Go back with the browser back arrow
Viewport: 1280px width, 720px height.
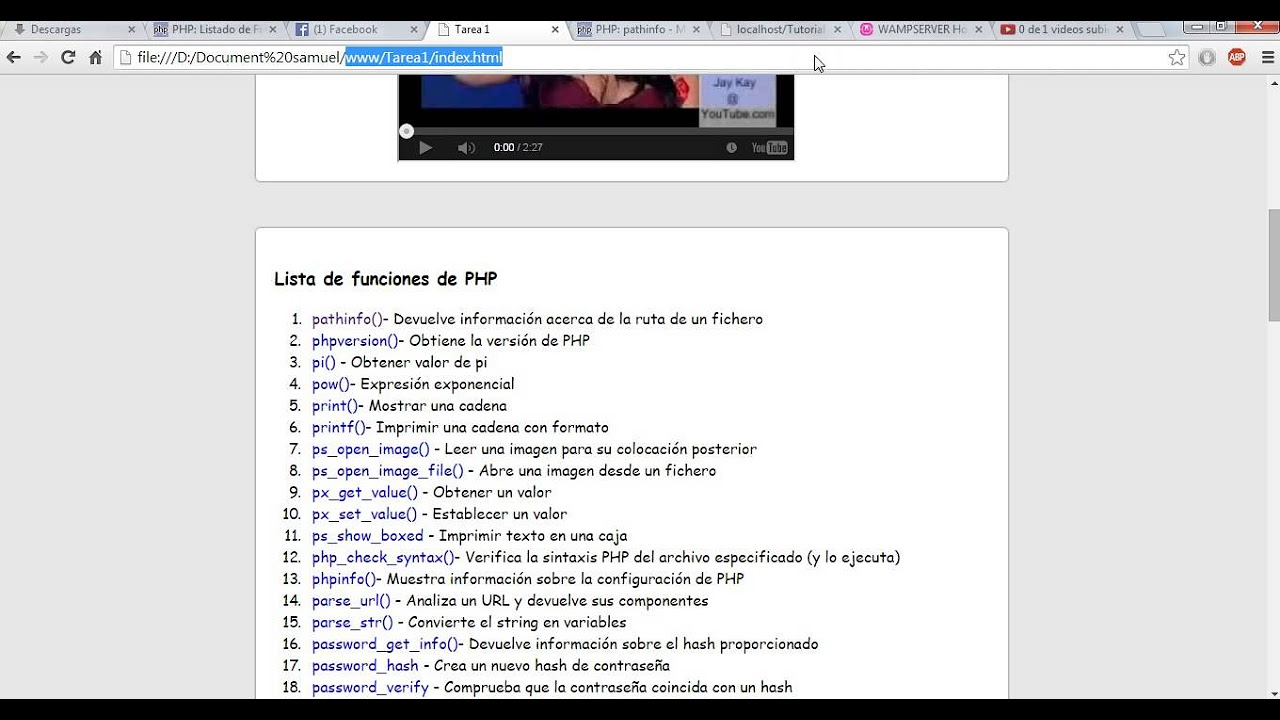point(14,58)
